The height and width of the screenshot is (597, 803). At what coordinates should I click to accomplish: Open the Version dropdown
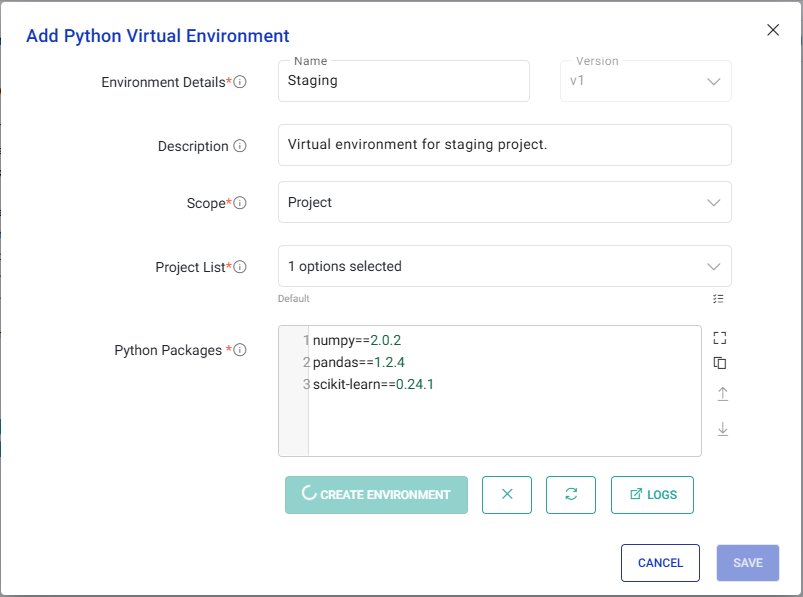[712, 80]
